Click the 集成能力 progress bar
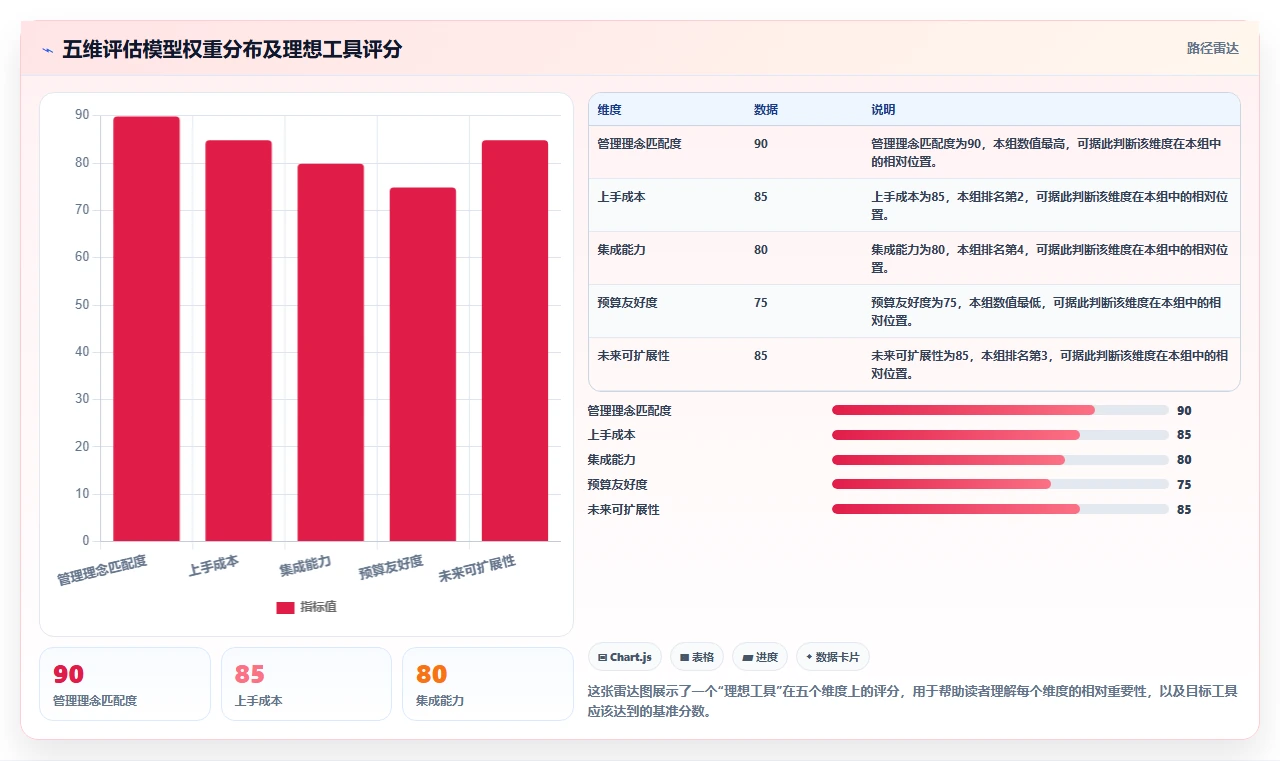1280x761 pixels. [1000, 460]
